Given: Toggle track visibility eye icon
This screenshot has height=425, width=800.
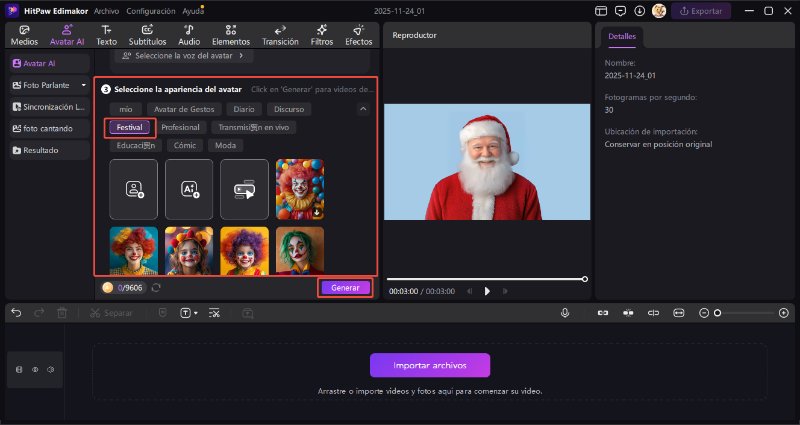Looking at the screenshot, I should click(x=35, y=369).
